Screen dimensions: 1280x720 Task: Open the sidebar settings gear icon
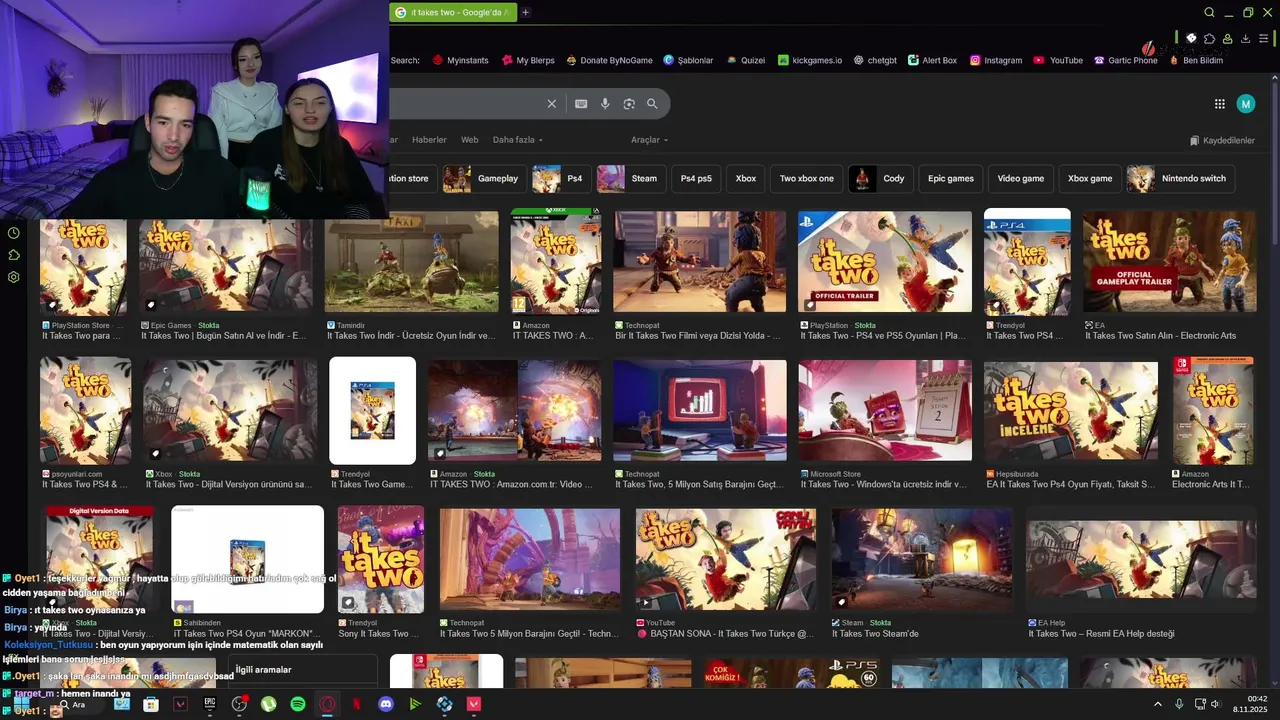pyautogui.click(x=14, y=277)
